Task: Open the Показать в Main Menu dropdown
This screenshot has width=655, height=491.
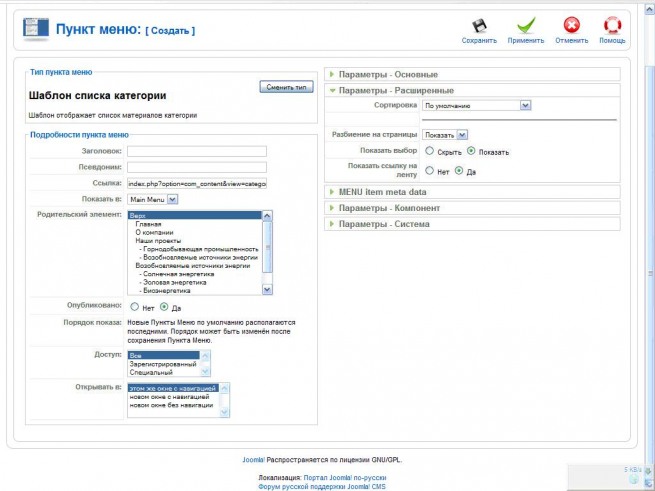Action: [x=153, y=199]
